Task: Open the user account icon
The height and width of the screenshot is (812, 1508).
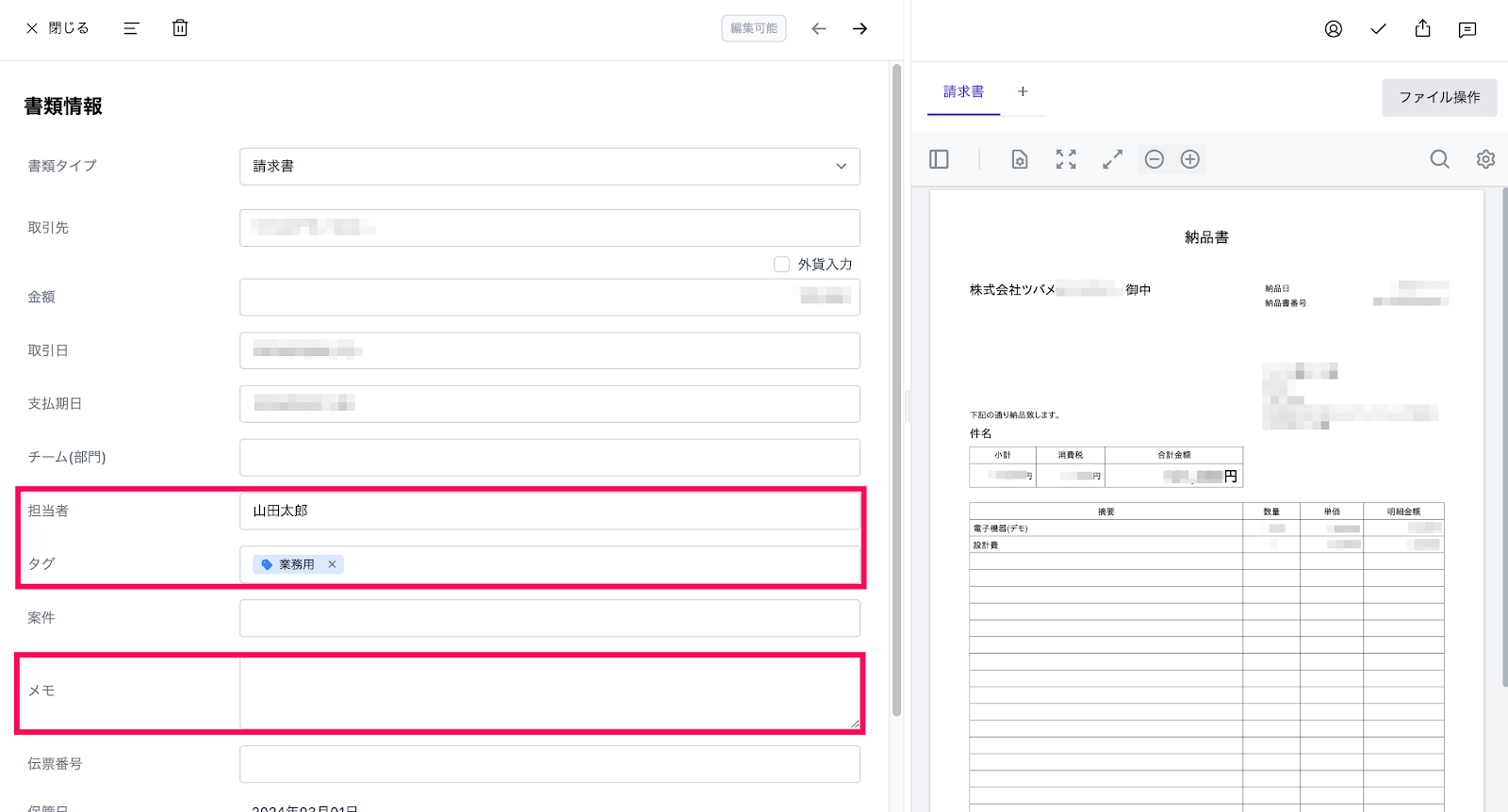Action: coord(1333,29)
